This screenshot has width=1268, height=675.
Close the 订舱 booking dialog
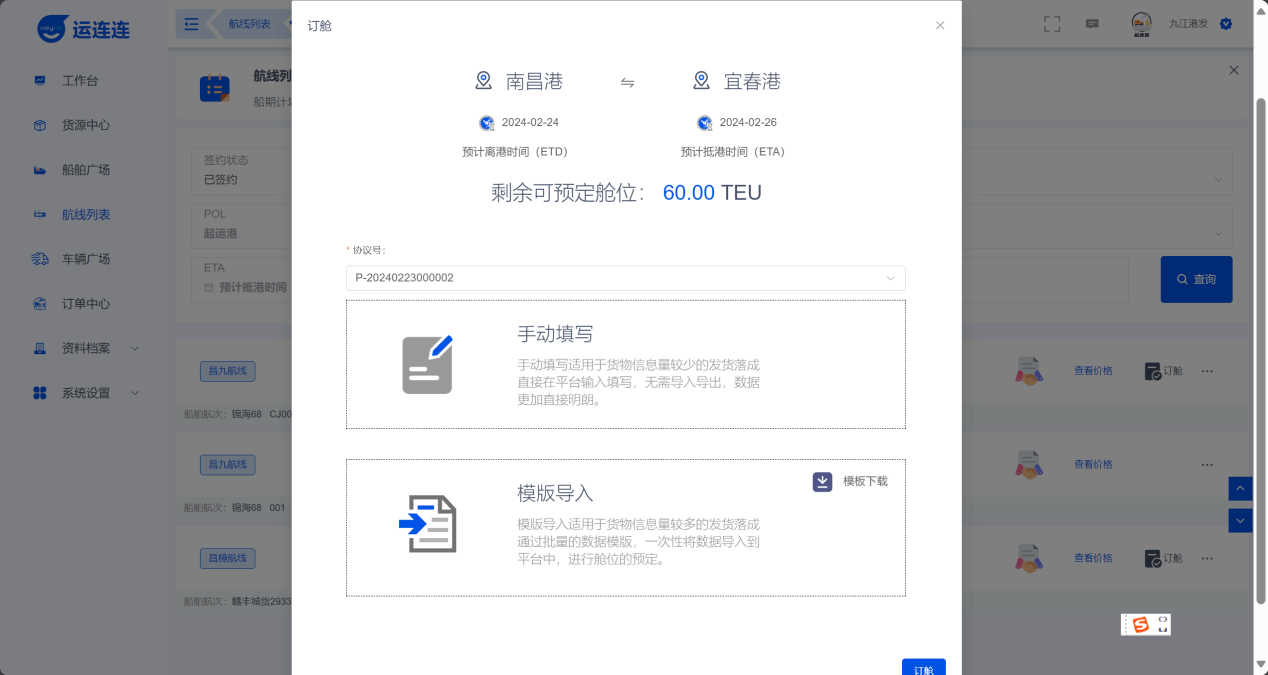click(940, 26)
